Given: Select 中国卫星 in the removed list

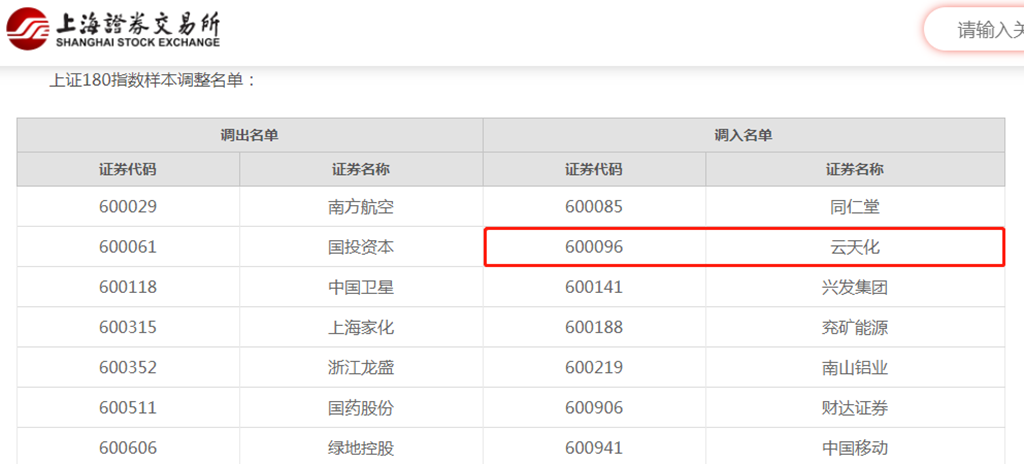Looking at the screenshot, I should point(361,287).
